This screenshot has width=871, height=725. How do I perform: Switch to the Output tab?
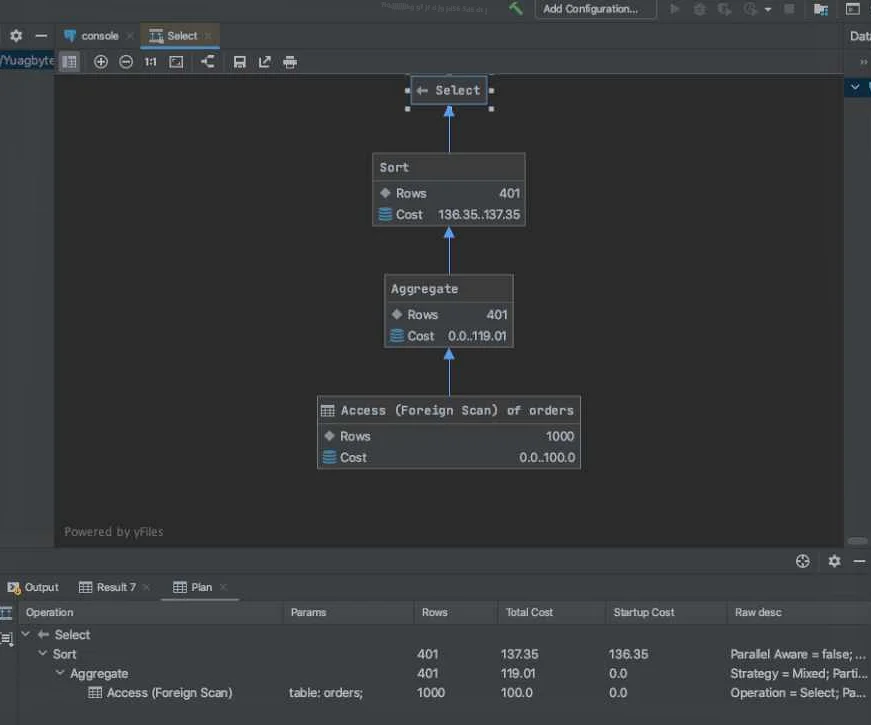pos(41,587)
